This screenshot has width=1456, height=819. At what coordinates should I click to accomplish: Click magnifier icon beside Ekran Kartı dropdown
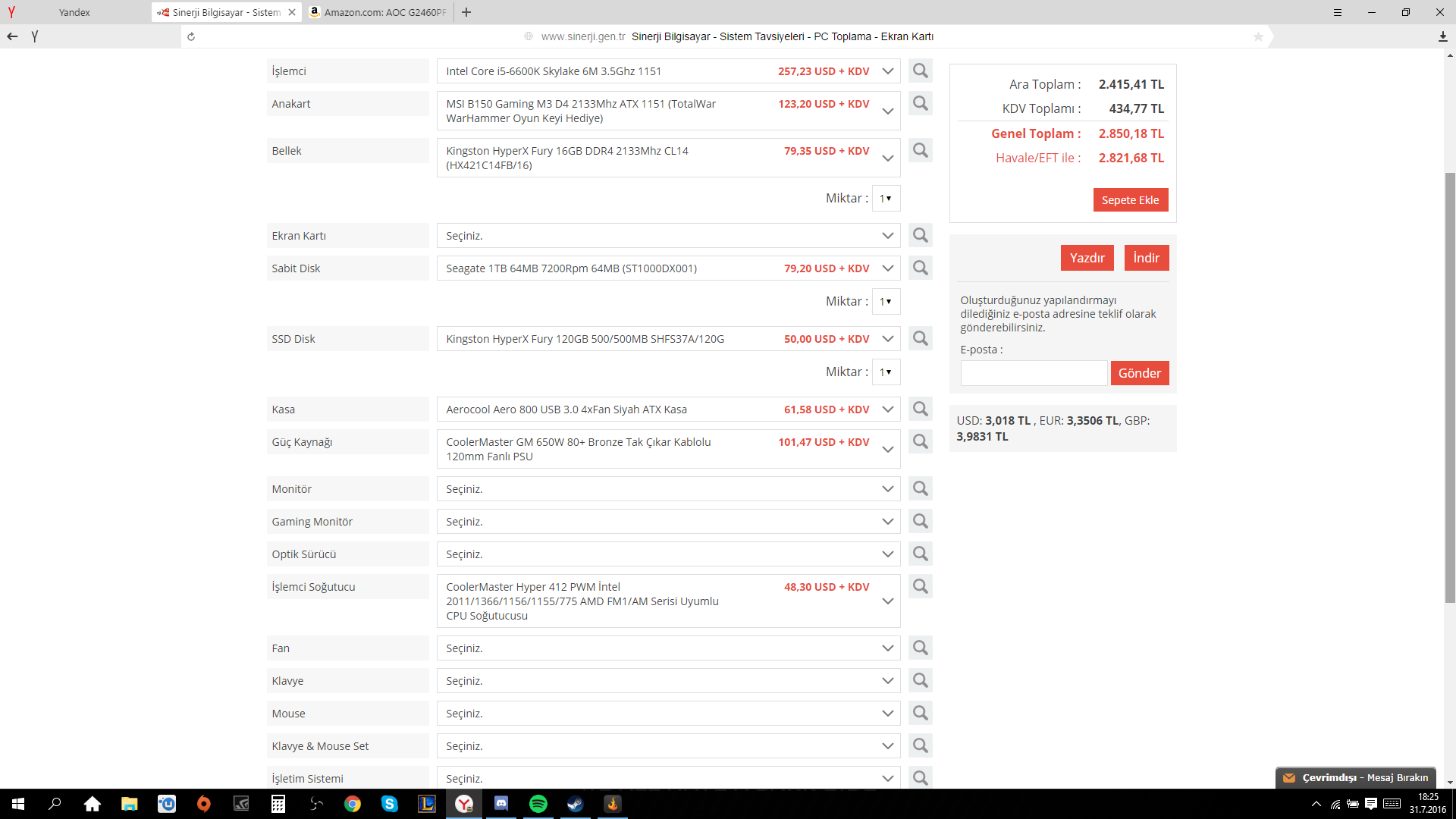point(920,236)
